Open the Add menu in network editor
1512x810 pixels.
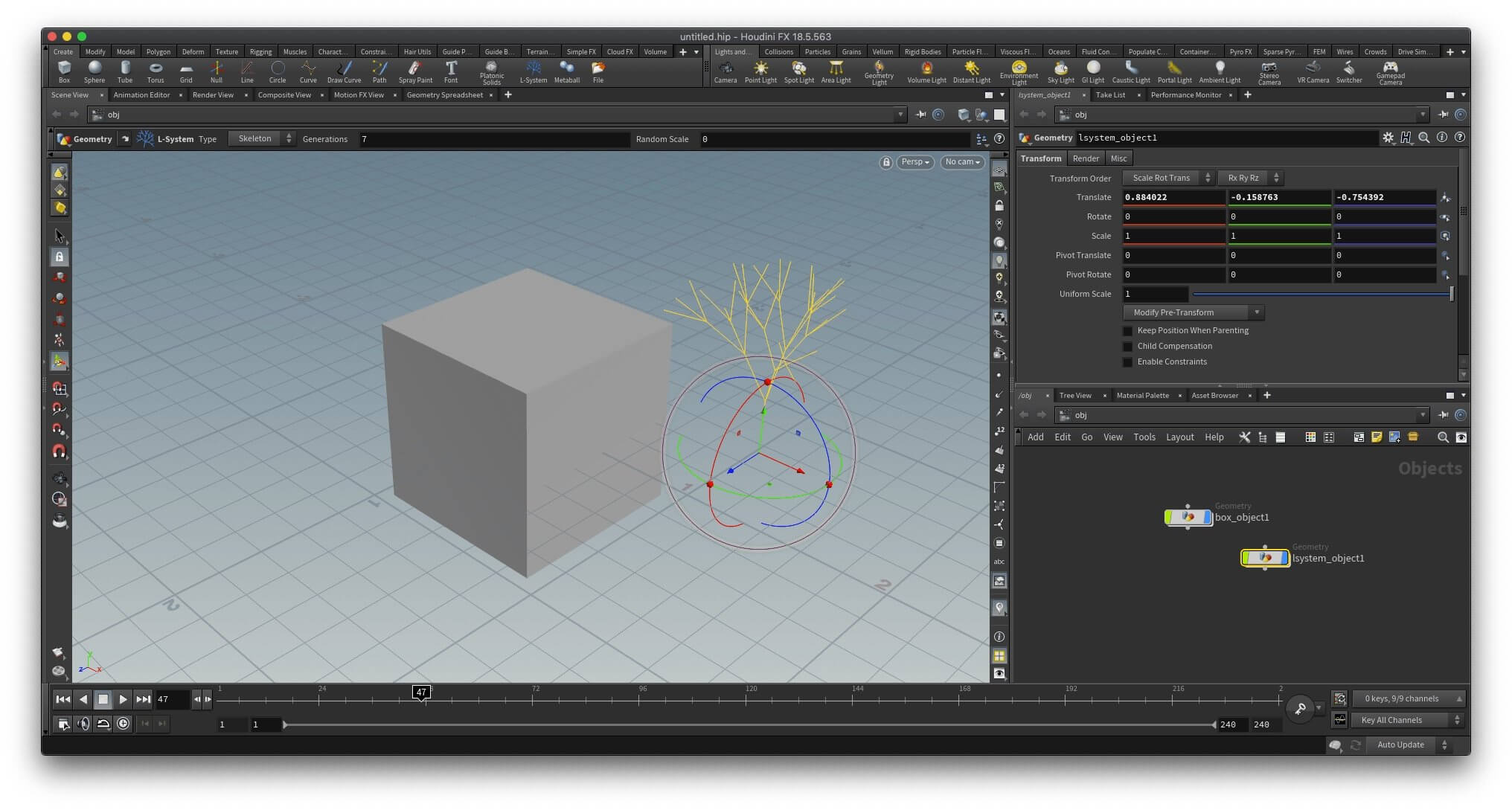1036,437
